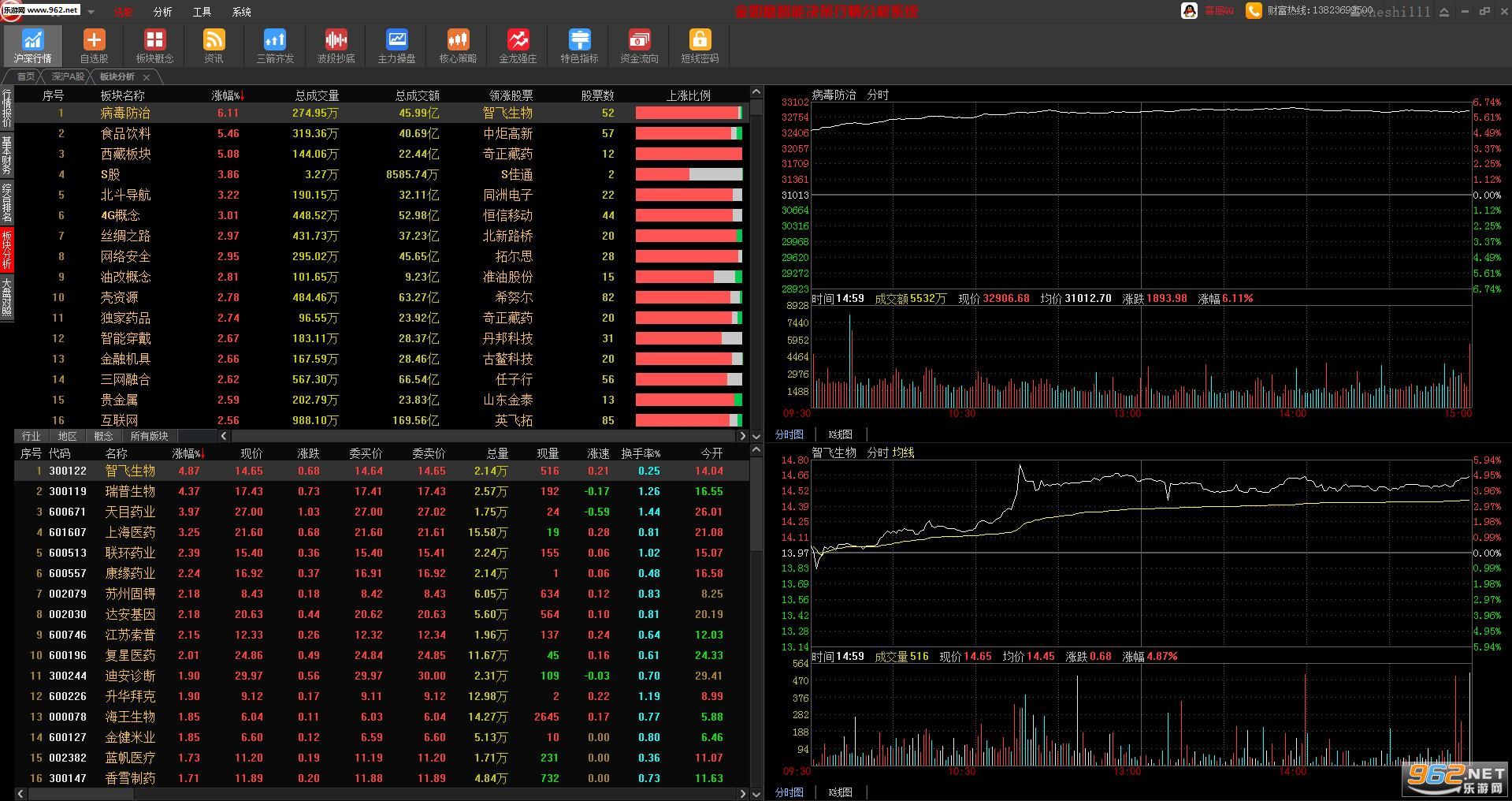
Task: Select stock row 上海医药 601607
Action: tap(381, 532)
